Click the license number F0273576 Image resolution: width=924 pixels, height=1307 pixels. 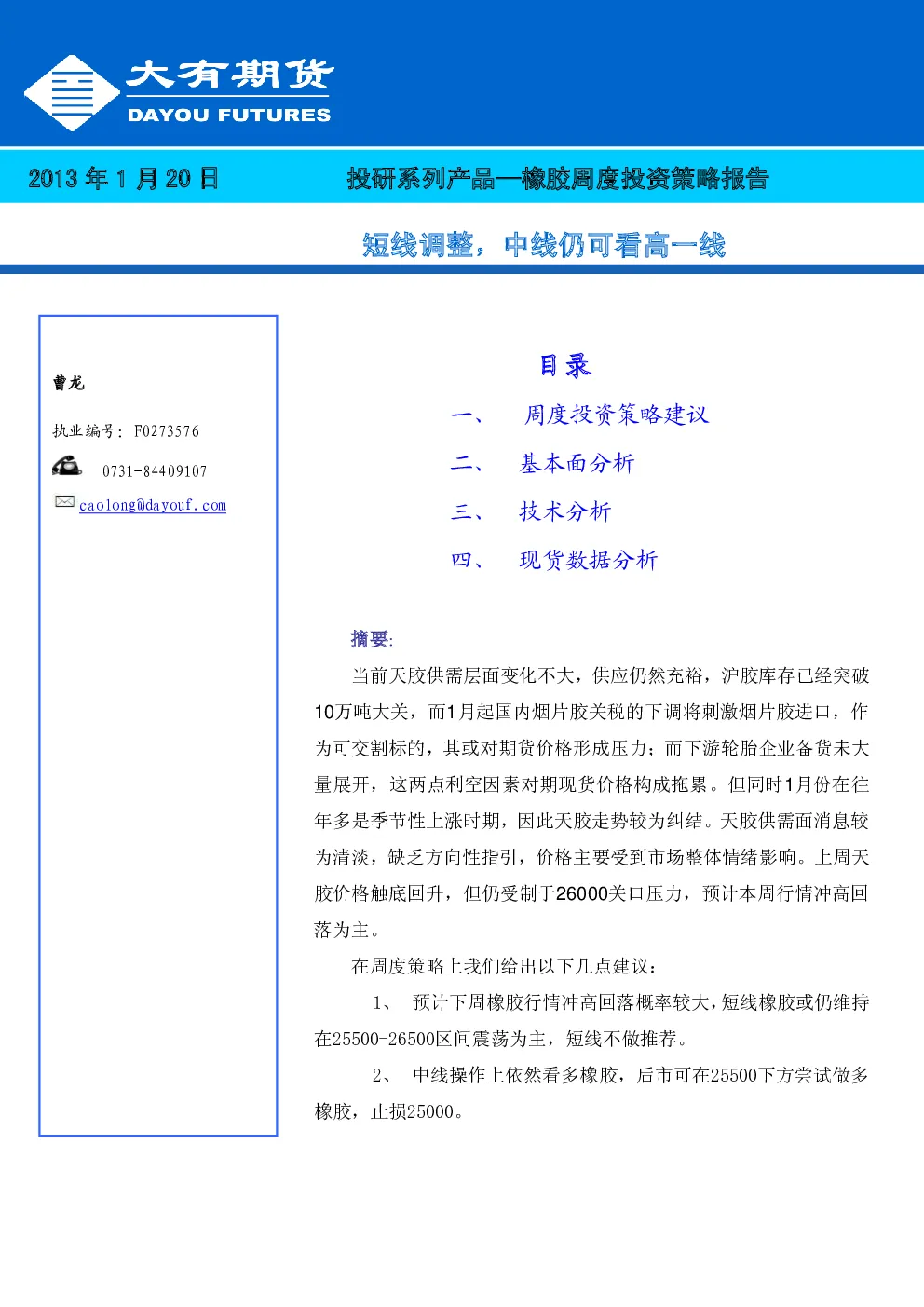click(167, 431)
